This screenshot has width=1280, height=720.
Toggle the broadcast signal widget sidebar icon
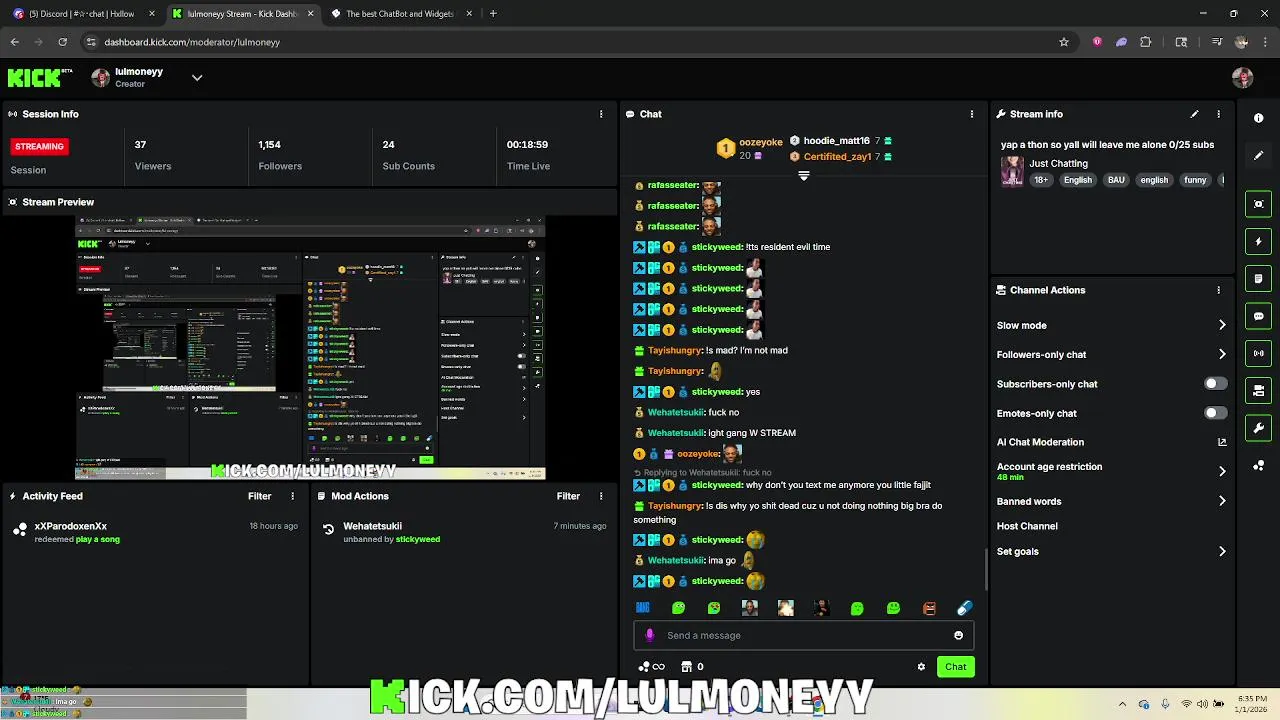1259,353
